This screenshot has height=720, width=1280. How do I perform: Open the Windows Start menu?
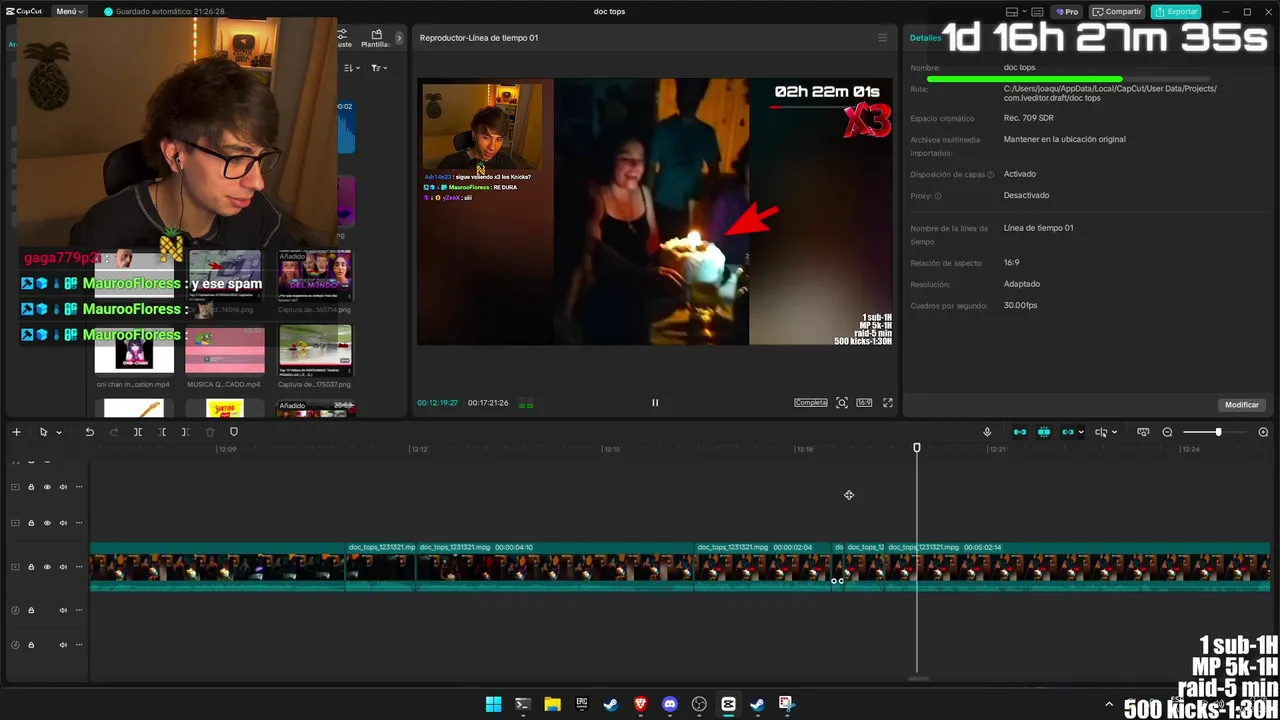pos(493,704)
